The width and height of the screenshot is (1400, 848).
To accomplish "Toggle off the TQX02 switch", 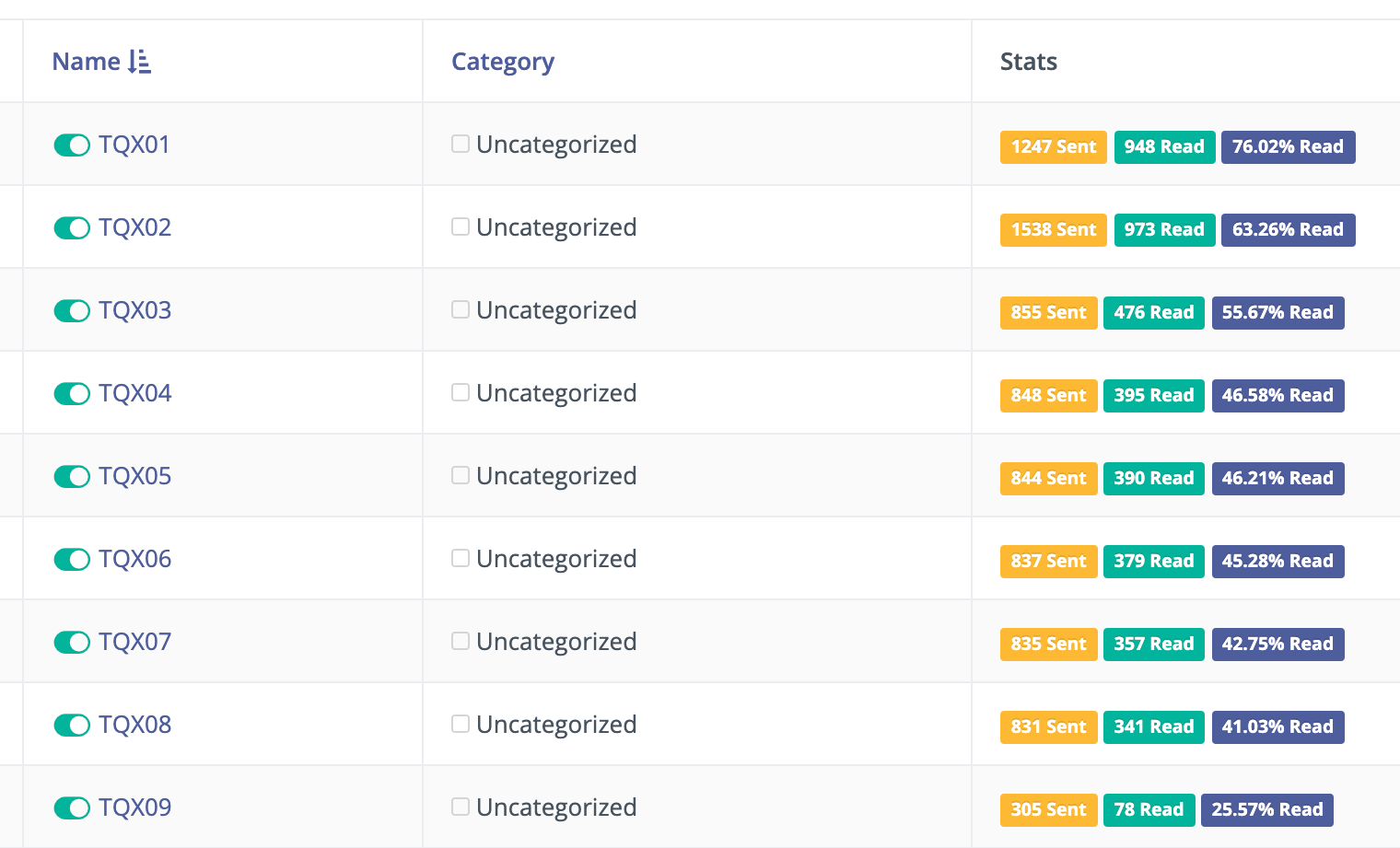I will [72, 228].
